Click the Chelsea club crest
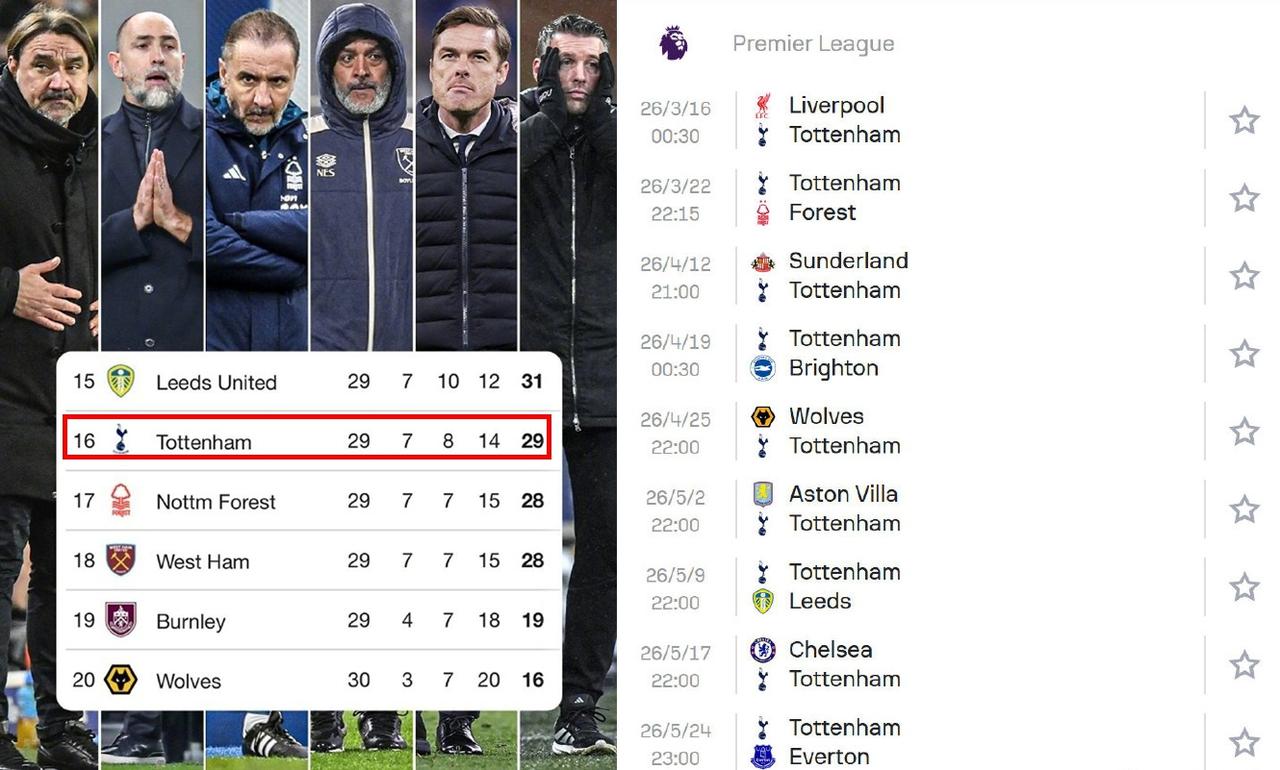This screenshot has height=770, width=1280. pos(763,650)
